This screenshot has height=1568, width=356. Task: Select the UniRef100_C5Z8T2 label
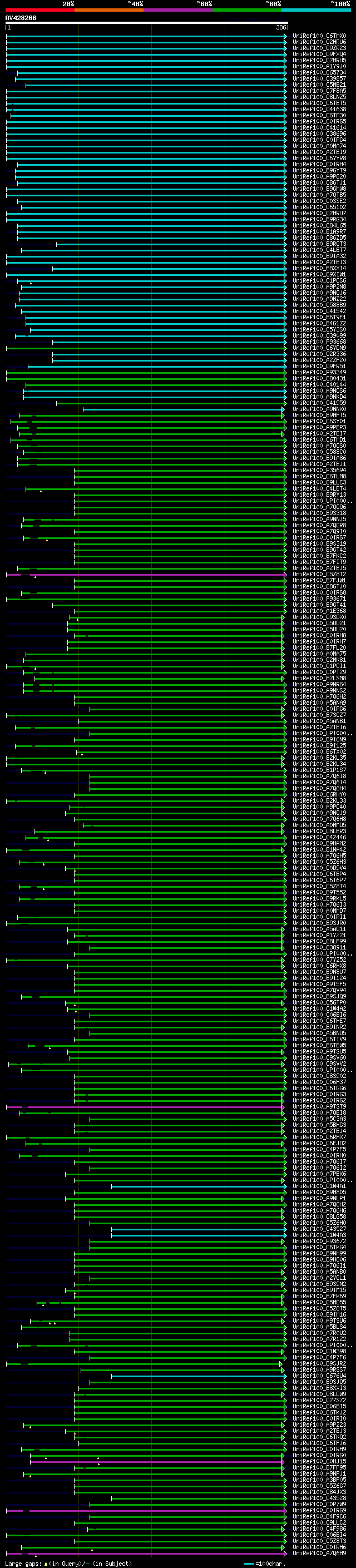319,575
